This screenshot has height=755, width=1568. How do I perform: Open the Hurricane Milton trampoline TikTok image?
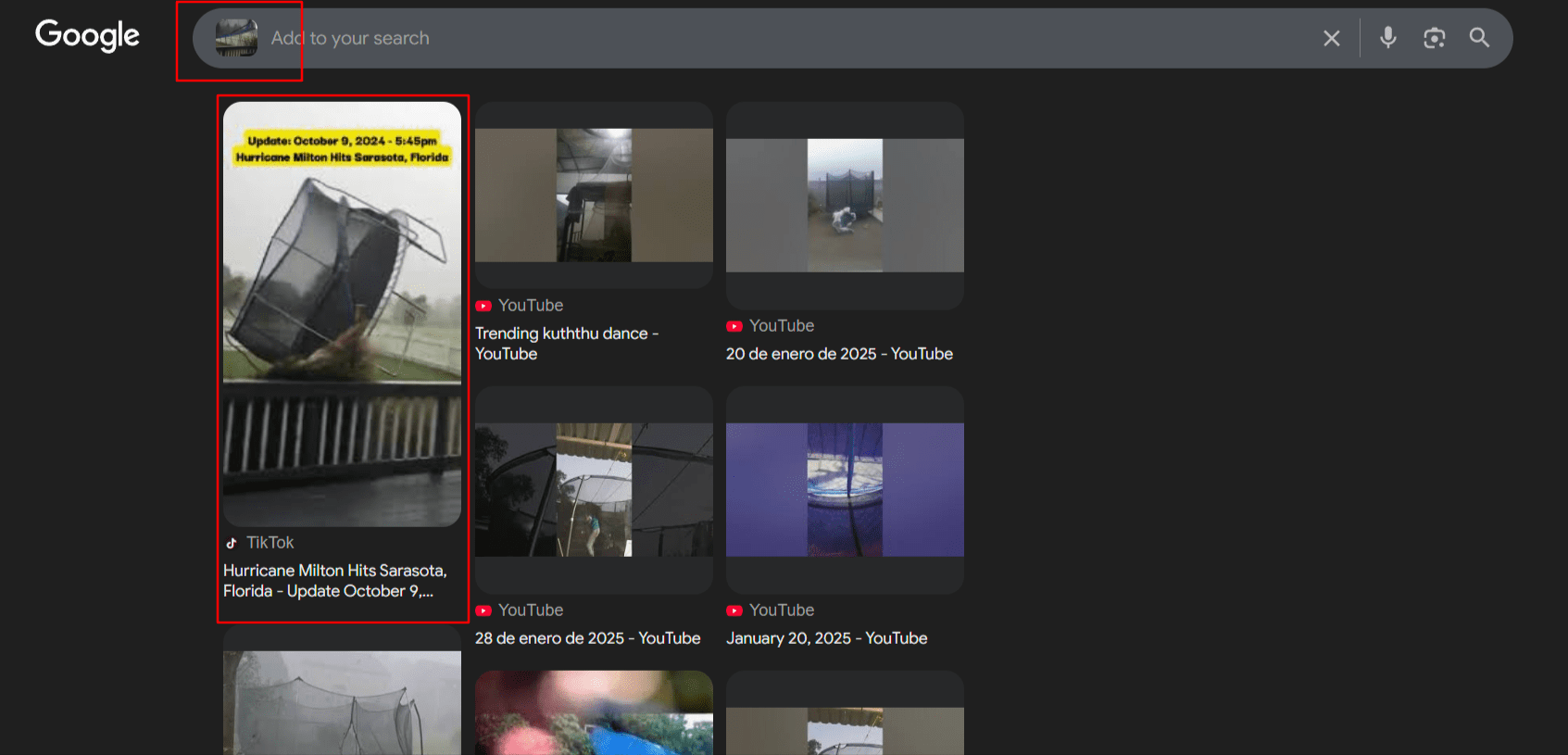click(x=342, y=313)
